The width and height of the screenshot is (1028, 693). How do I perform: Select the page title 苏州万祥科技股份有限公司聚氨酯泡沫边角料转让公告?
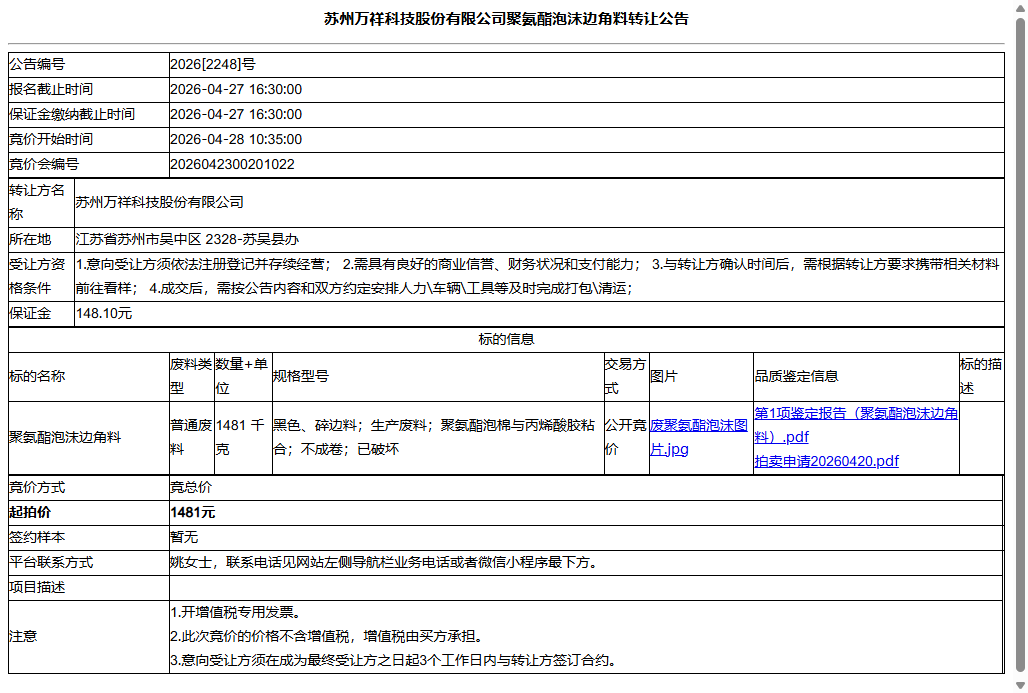pyautogui.click(x=506, y=19)
